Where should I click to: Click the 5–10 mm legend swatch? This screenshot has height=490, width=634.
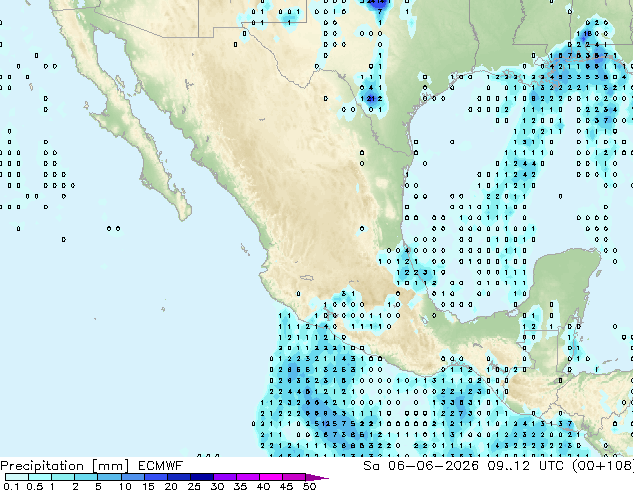tap(109, 477)
